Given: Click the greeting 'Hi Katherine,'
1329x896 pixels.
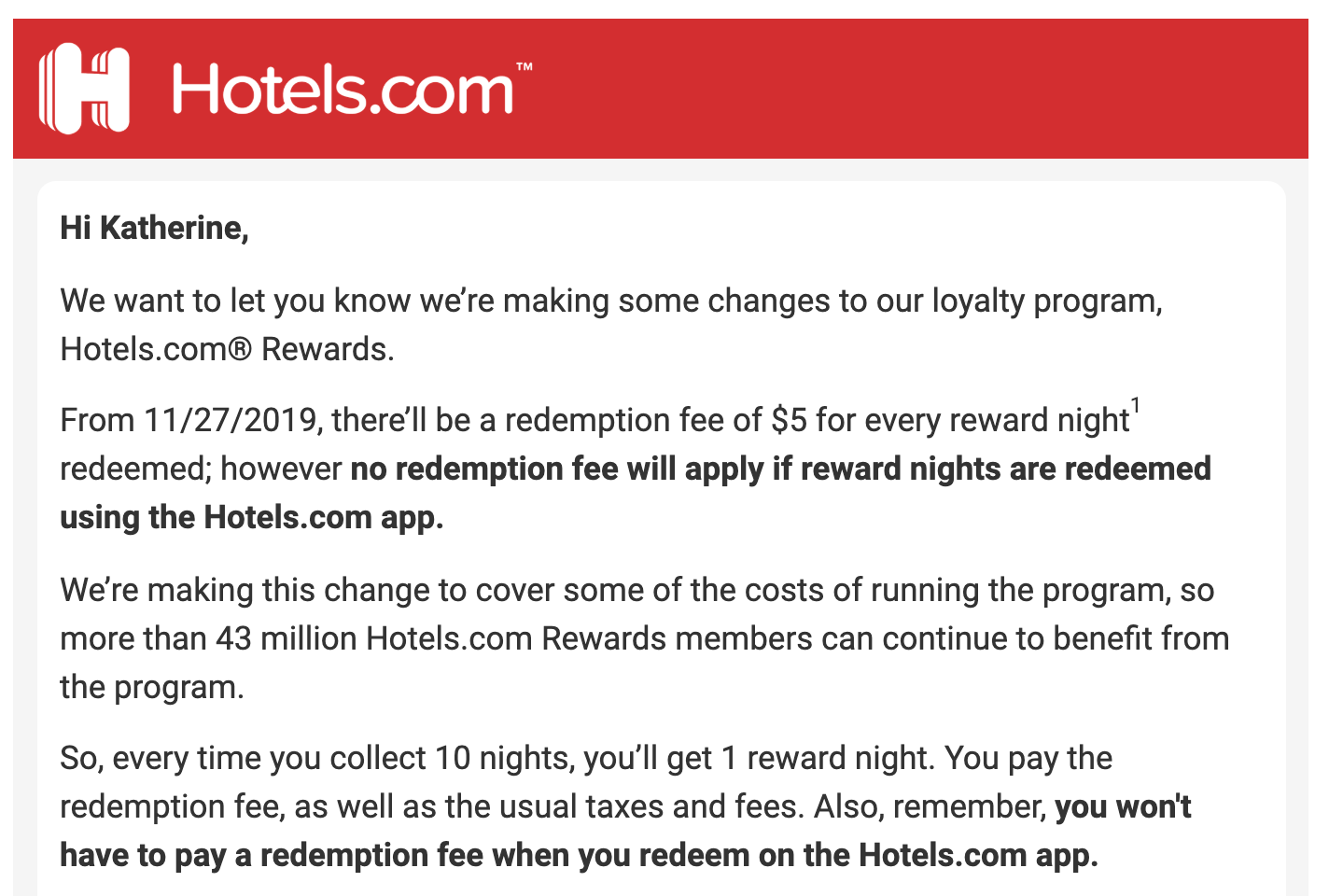Looking at the screenshot, I should coord(154,228).
